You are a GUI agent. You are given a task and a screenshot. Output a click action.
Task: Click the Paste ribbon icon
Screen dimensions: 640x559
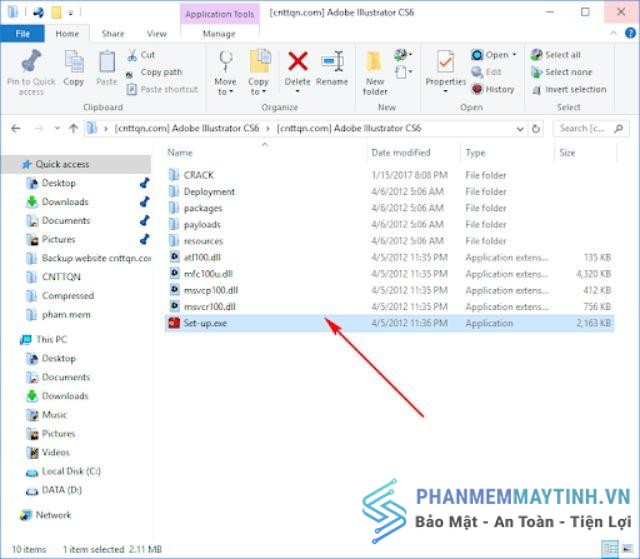coord(107,62)
